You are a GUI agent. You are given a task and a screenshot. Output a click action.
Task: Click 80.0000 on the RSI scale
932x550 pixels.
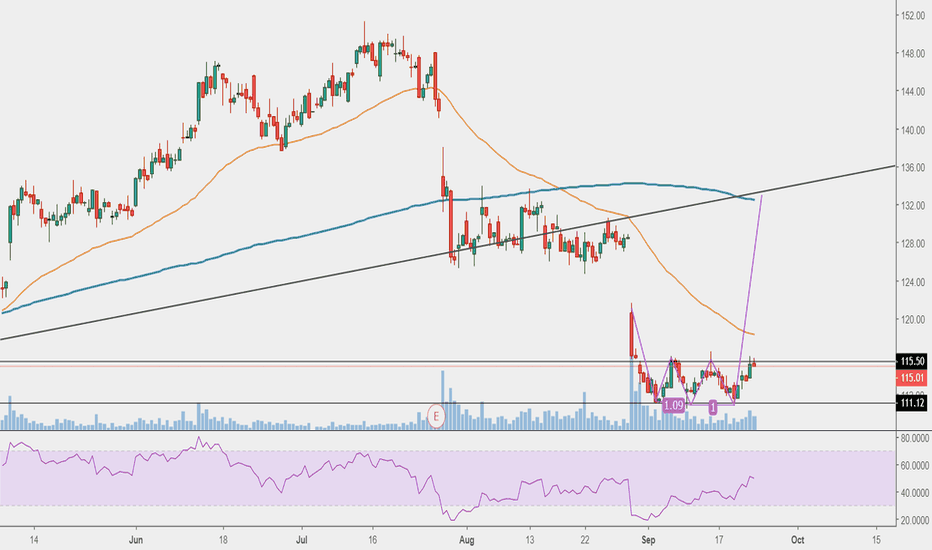914,438
